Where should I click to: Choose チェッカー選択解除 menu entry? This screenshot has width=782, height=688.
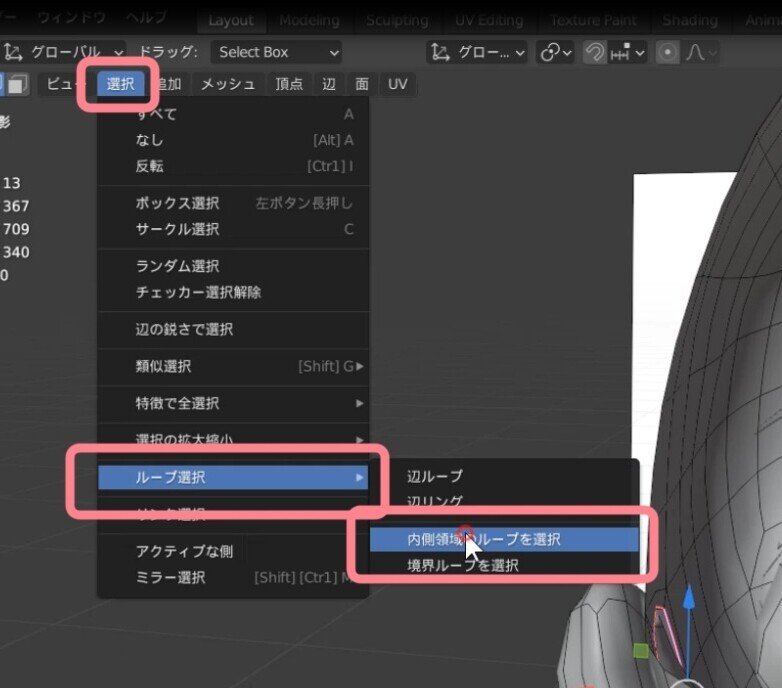point(233,292)
